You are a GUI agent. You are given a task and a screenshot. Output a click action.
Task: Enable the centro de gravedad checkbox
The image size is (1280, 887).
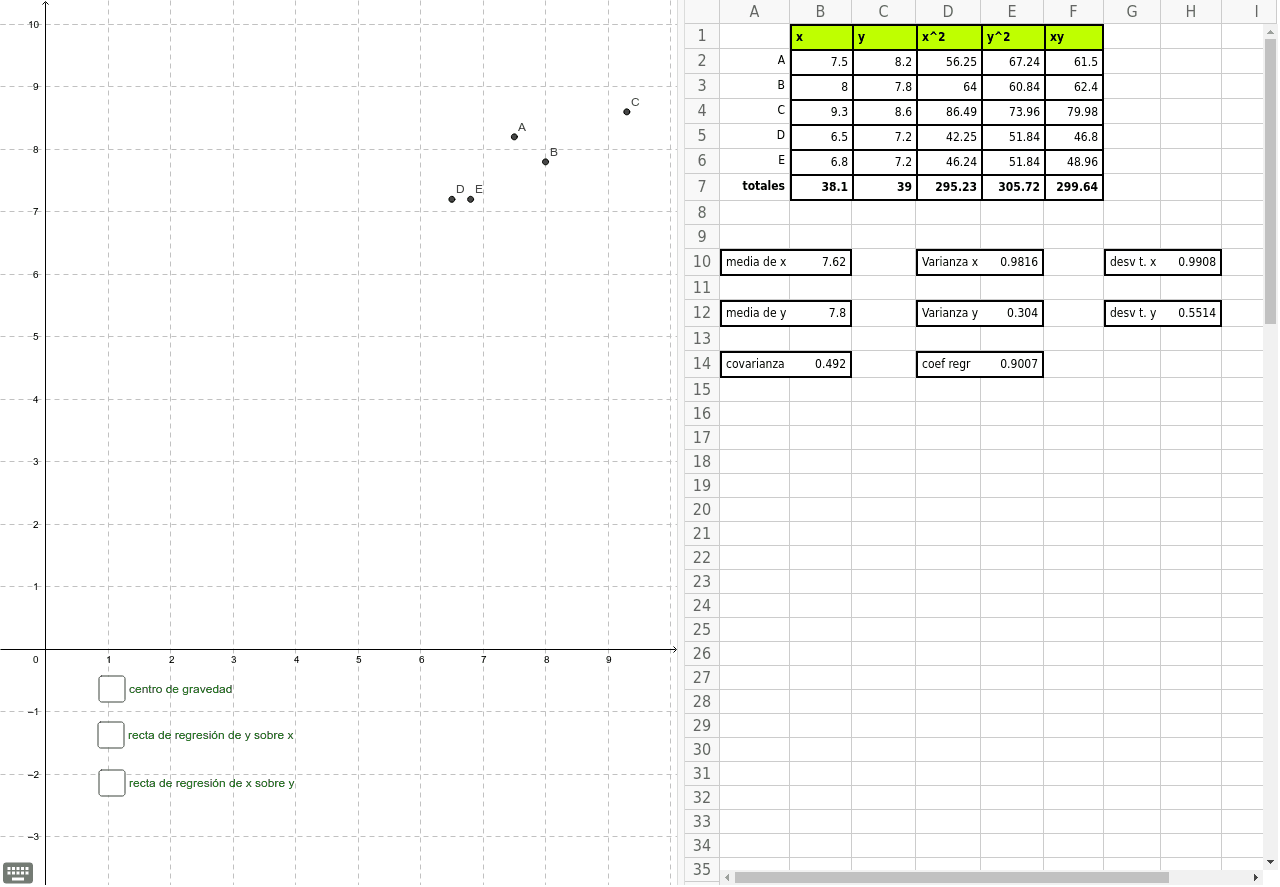(112, 689)
